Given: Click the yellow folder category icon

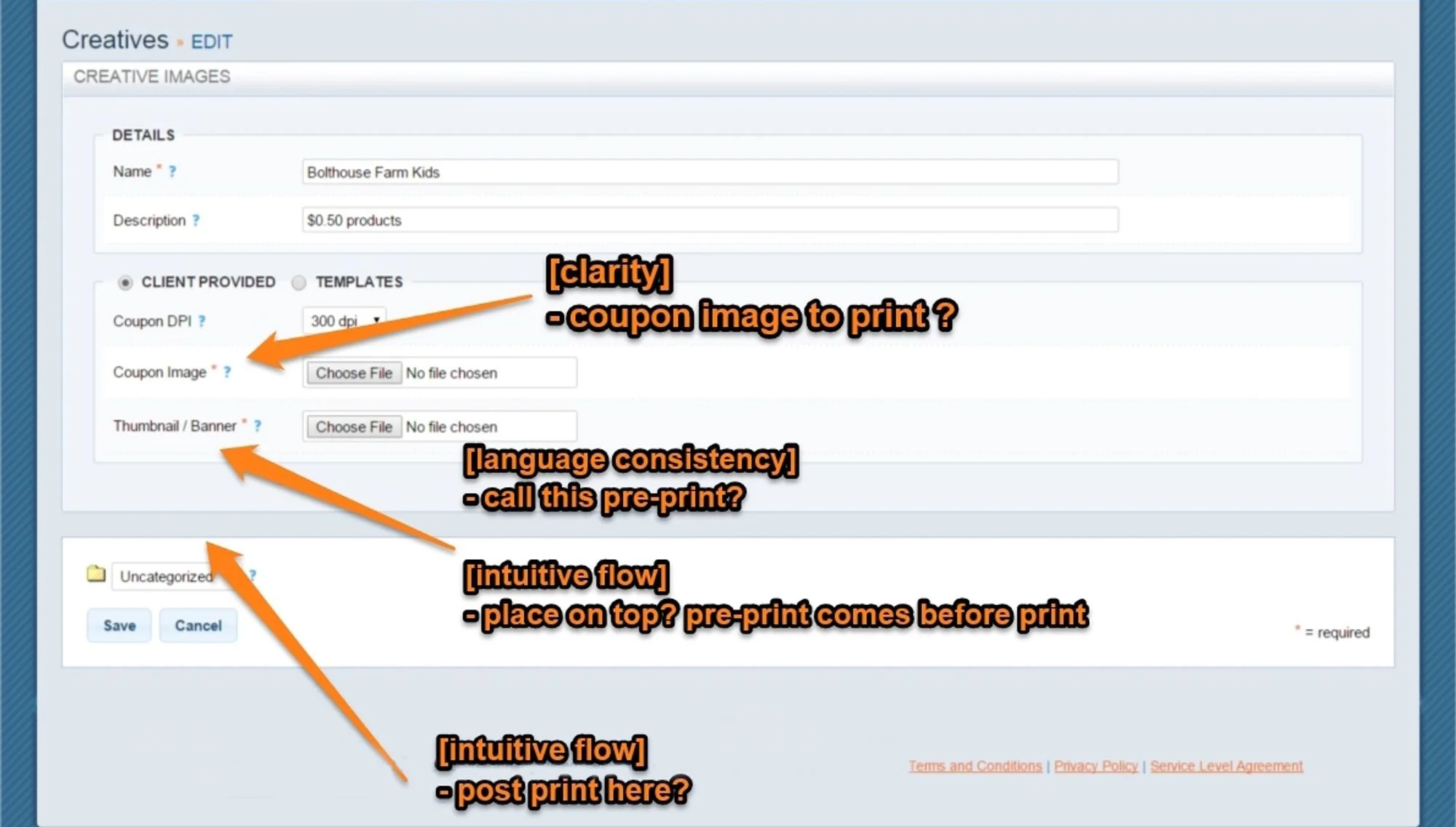Looking at the screenshot, I should tap(96, 574).
